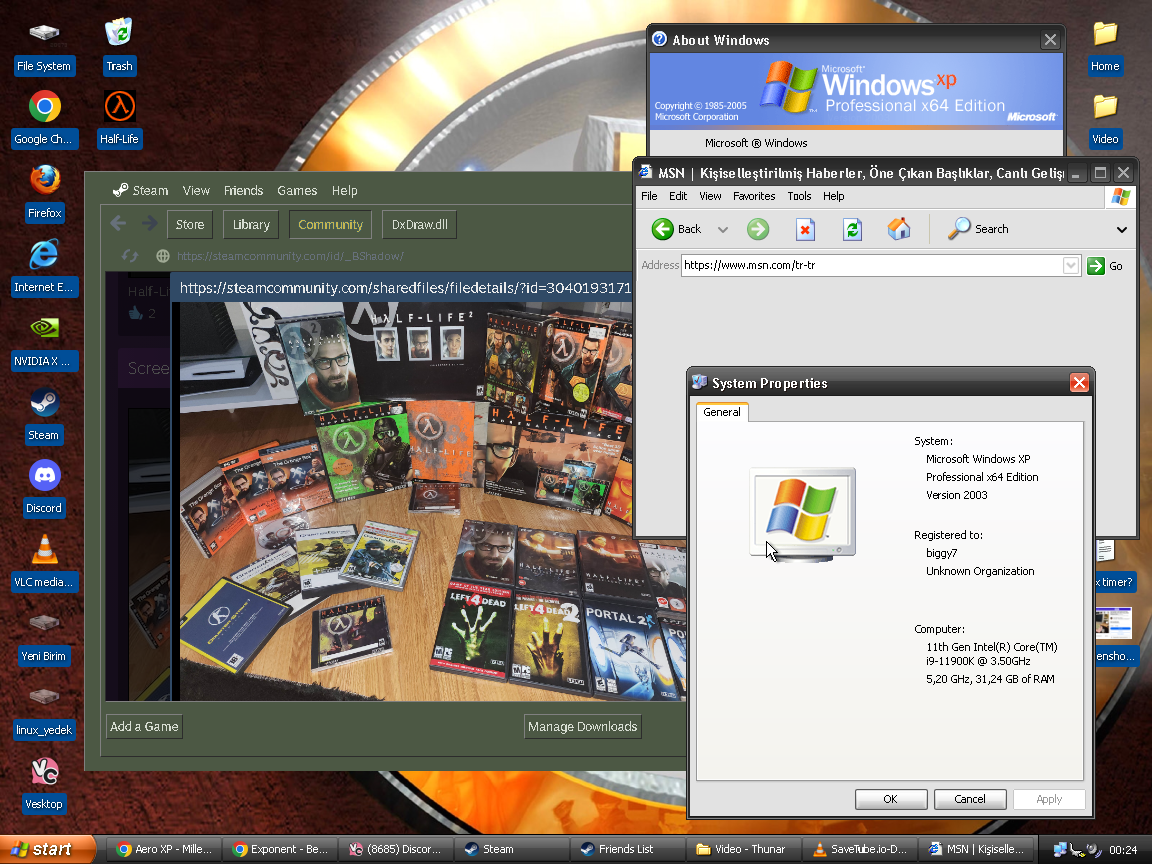Click the Home icon in the MSN browser toolbar
The image size is (1152, 864).
[x=899, y=229]
